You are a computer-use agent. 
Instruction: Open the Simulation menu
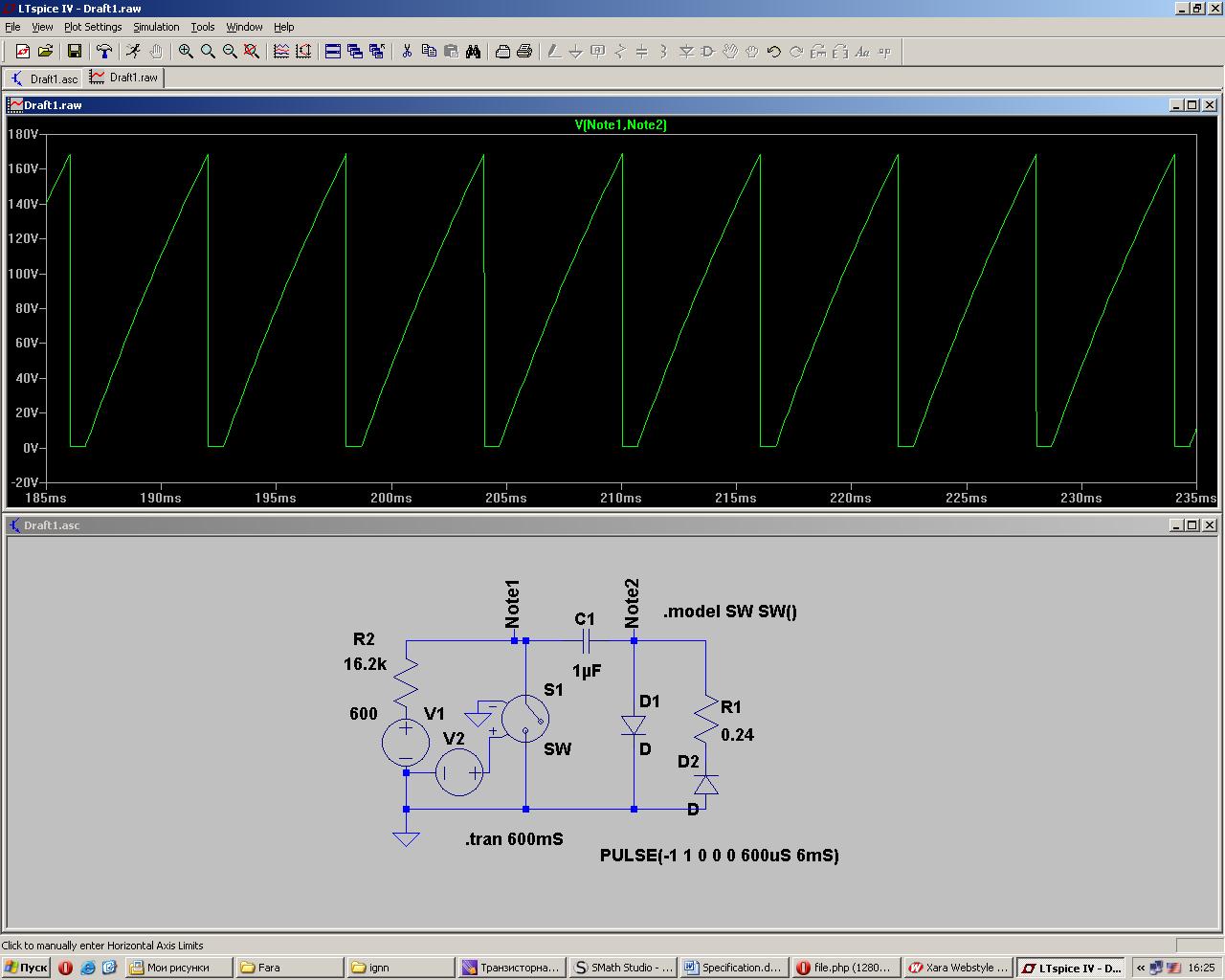coord(156,27)
